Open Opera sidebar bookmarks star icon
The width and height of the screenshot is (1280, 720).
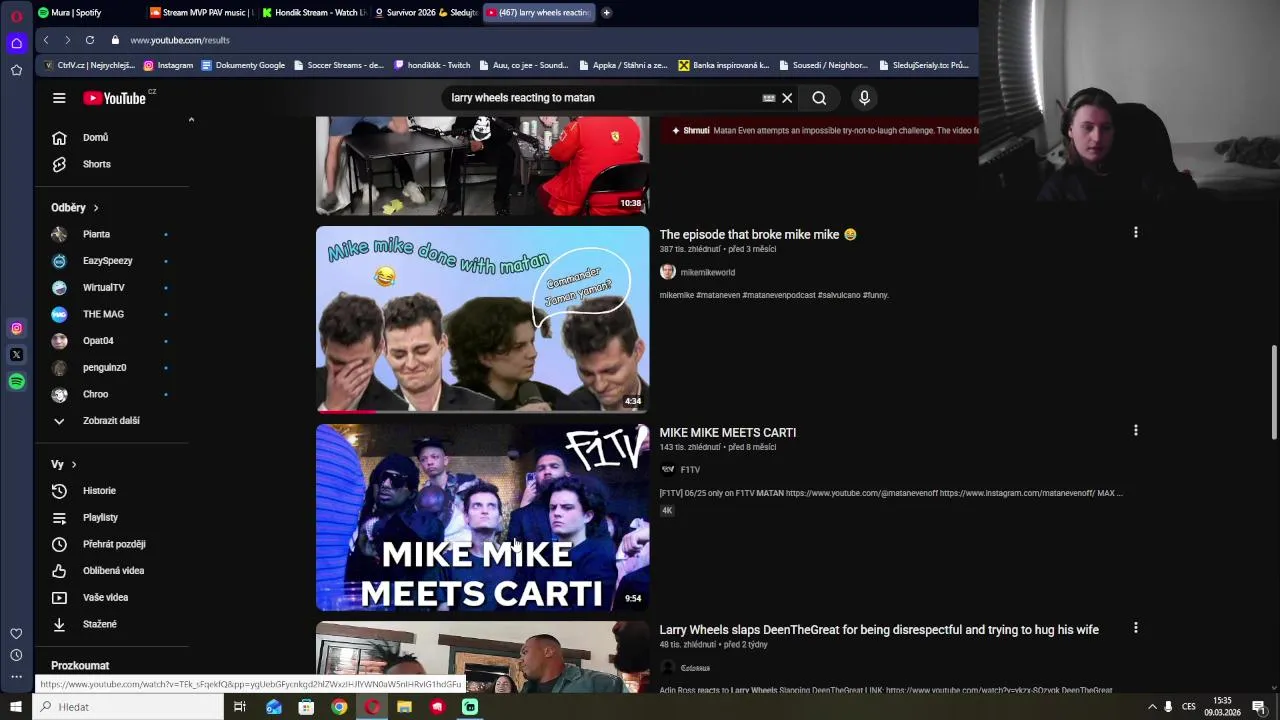(16, 70)
